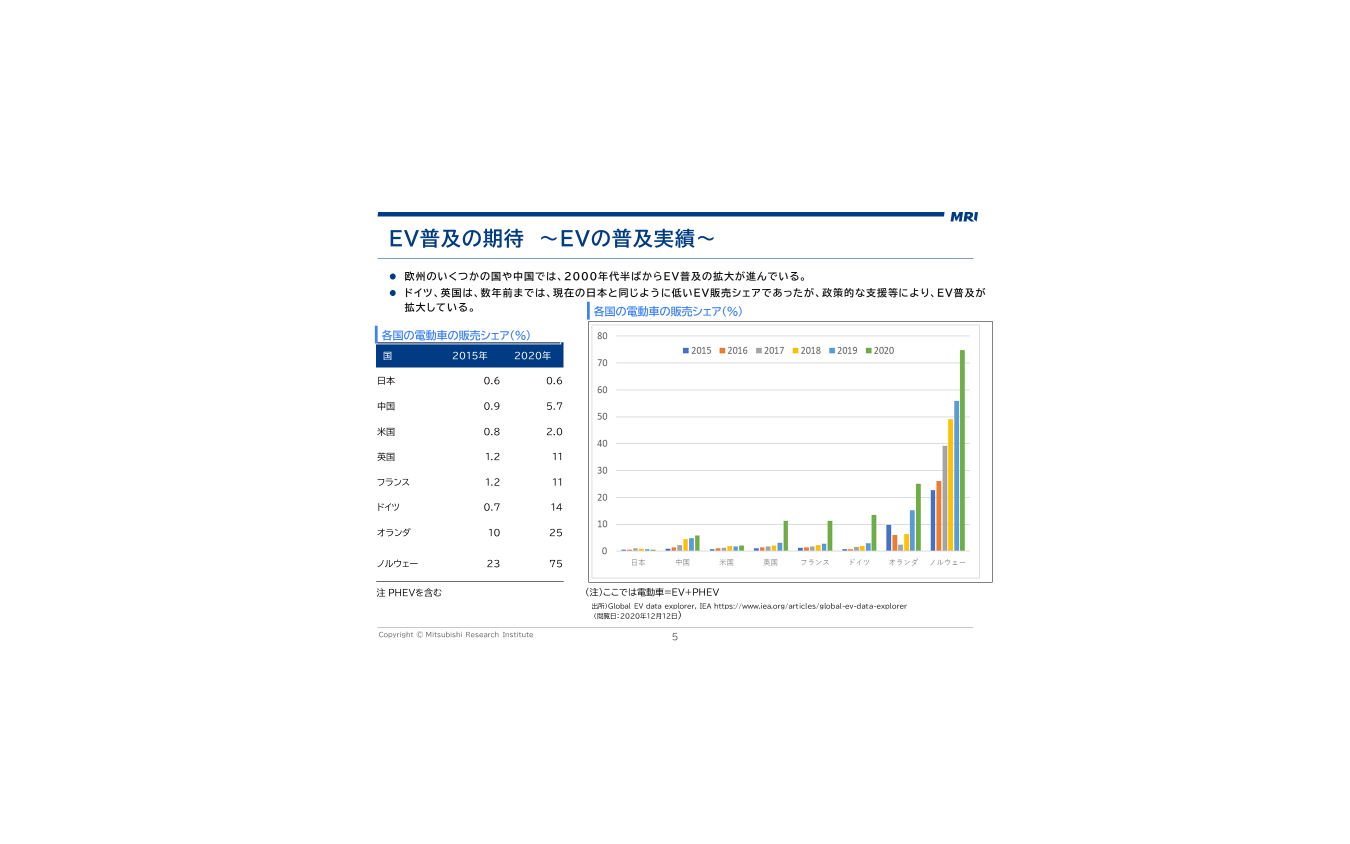This screenshot has height=844, width=1350.
Task: Click the access date '閲覧日:2020年12月12日'
Action: (x=637, y=616)
